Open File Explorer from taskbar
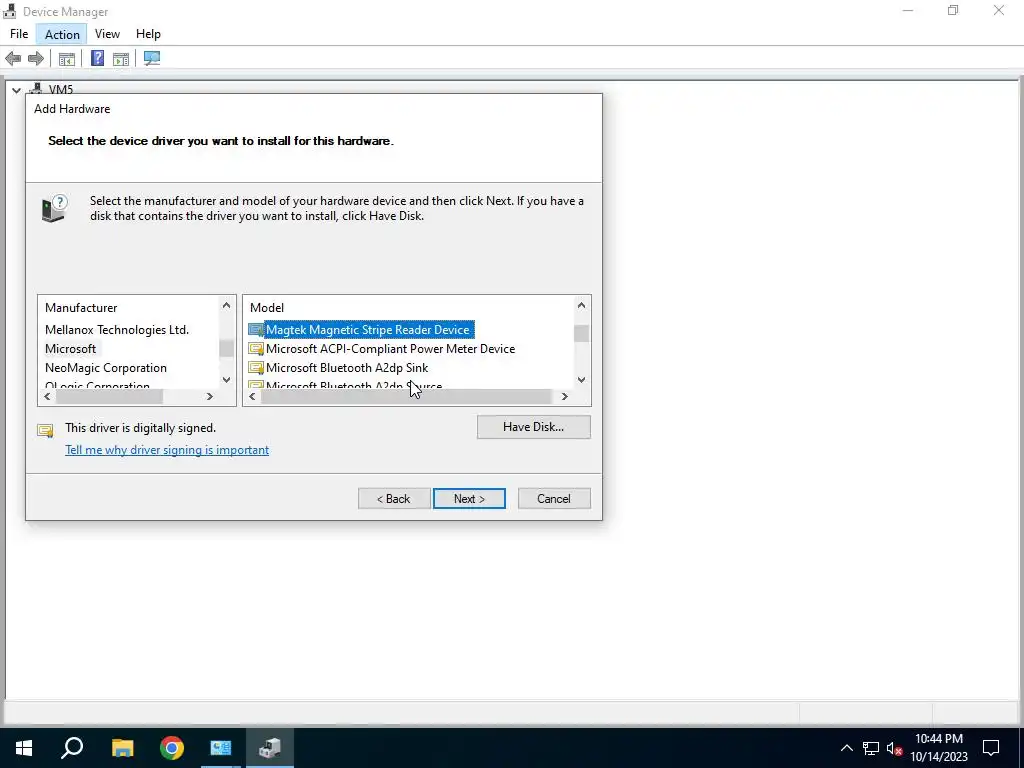The height and width of the screenshot is (768, 1024). click(x=122, y=748)
